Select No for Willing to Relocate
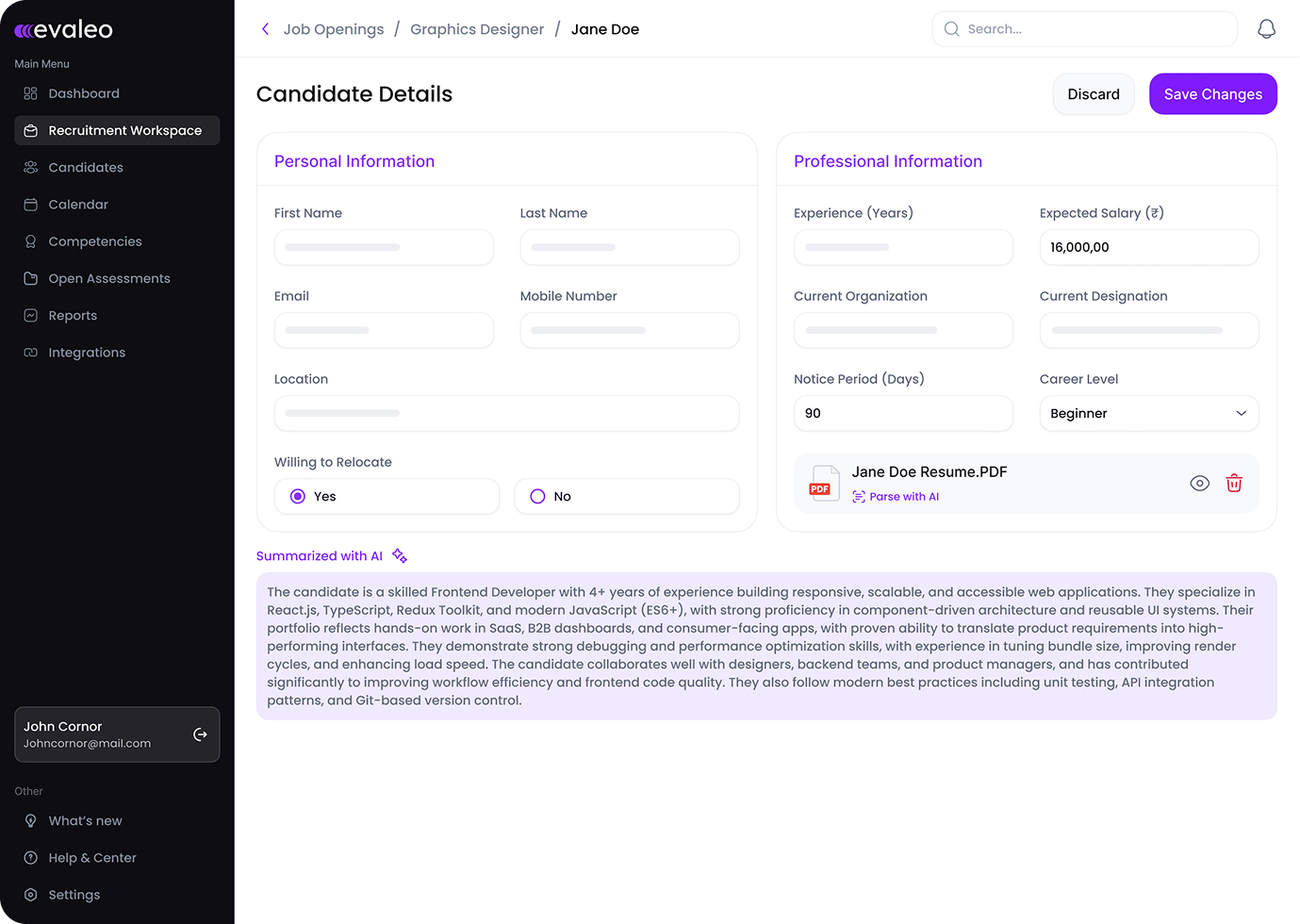 (537, 497)
